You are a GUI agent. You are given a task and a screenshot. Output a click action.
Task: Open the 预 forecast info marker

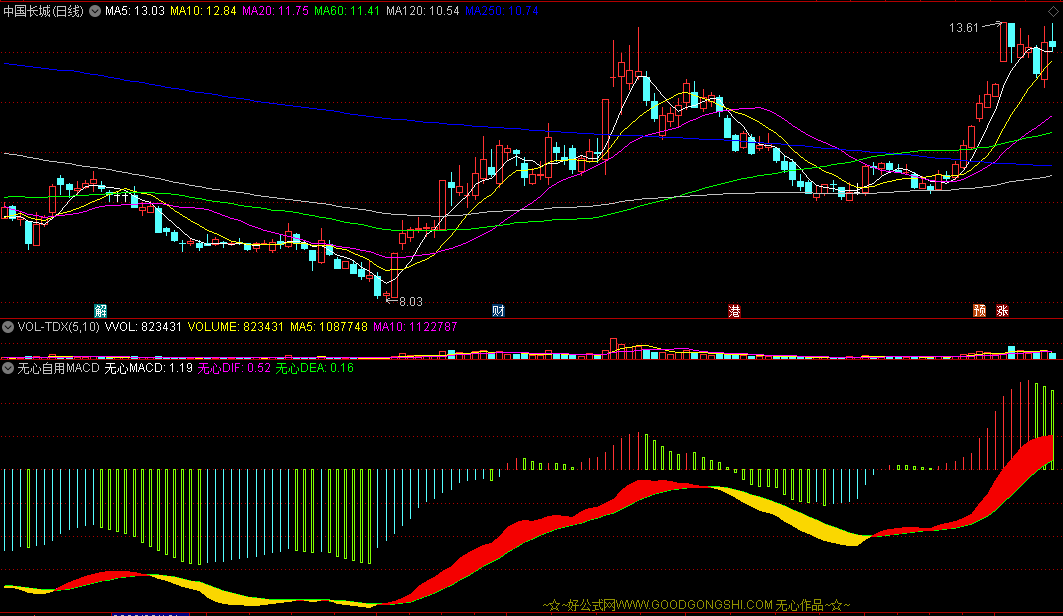[x=980, y=311]
